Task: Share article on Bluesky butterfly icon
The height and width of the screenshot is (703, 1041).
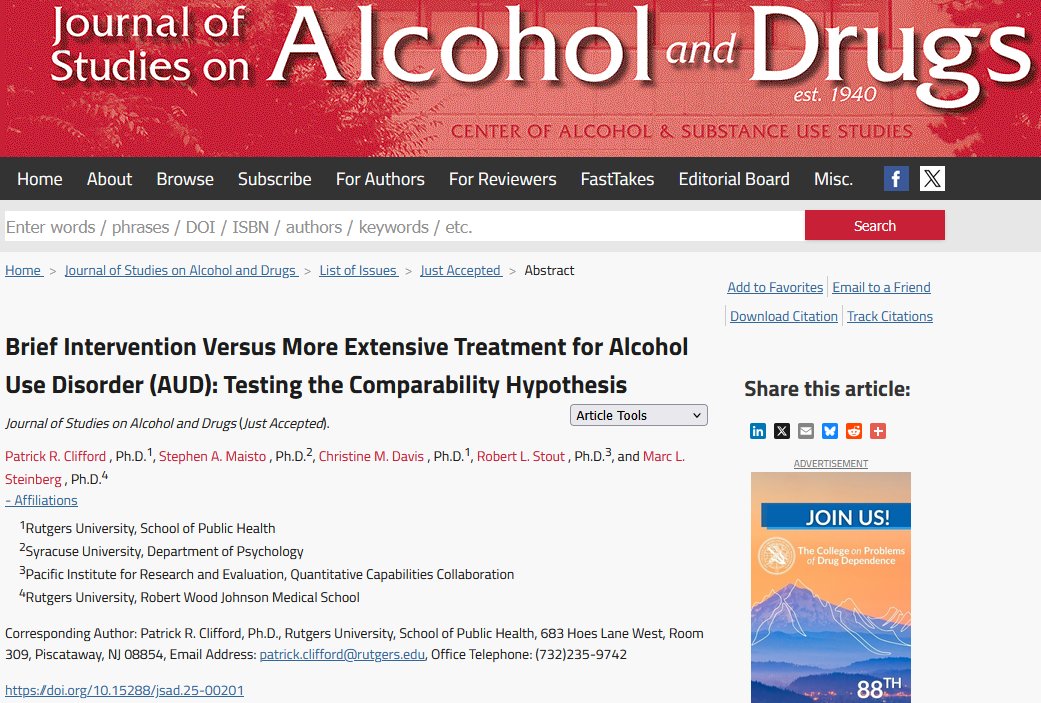Action: (x=830, y=431)
